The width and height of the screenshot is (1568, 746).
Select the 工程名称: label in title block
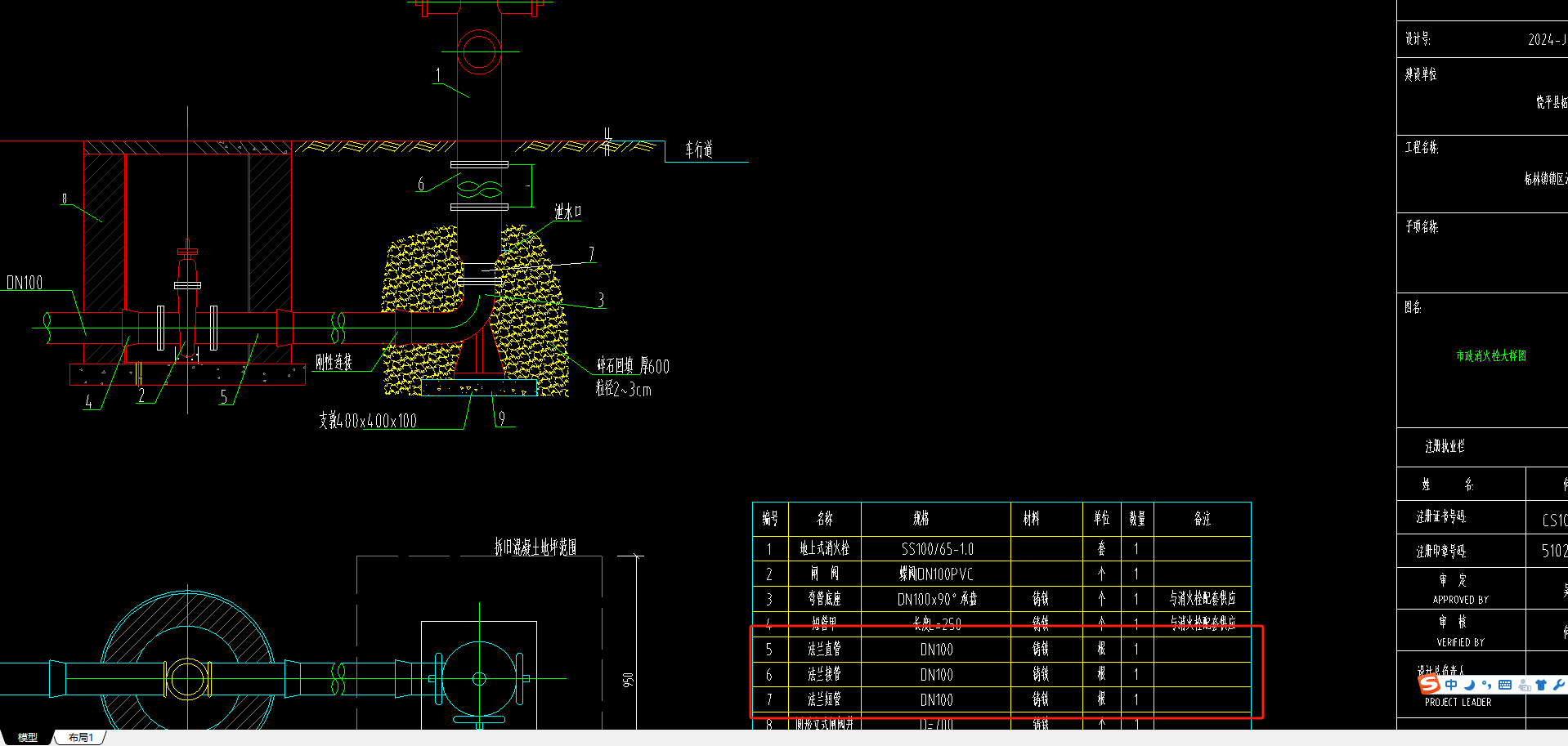(1422, 147)
